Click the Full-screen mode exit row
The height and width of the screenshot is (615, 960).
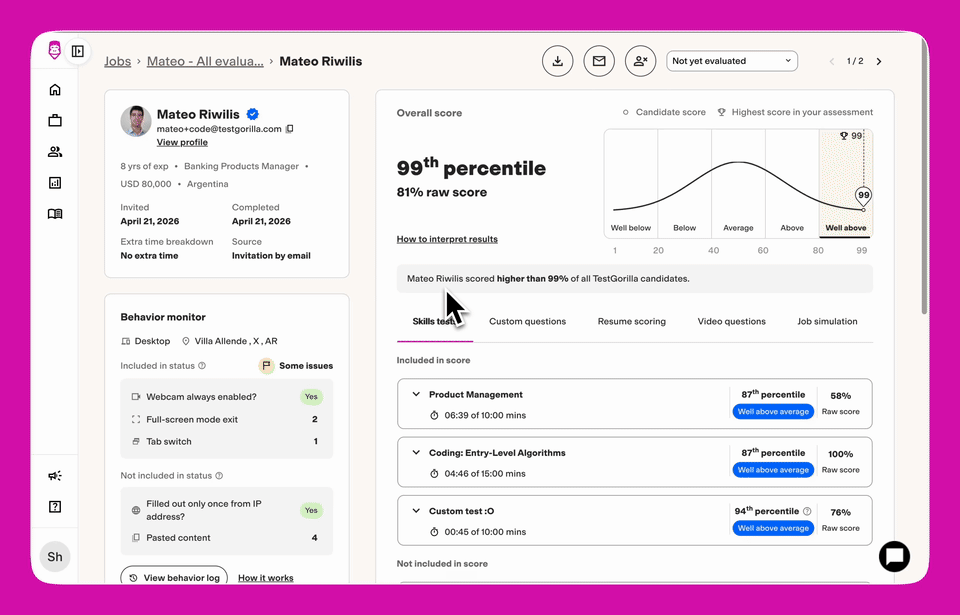click(227, 420)
